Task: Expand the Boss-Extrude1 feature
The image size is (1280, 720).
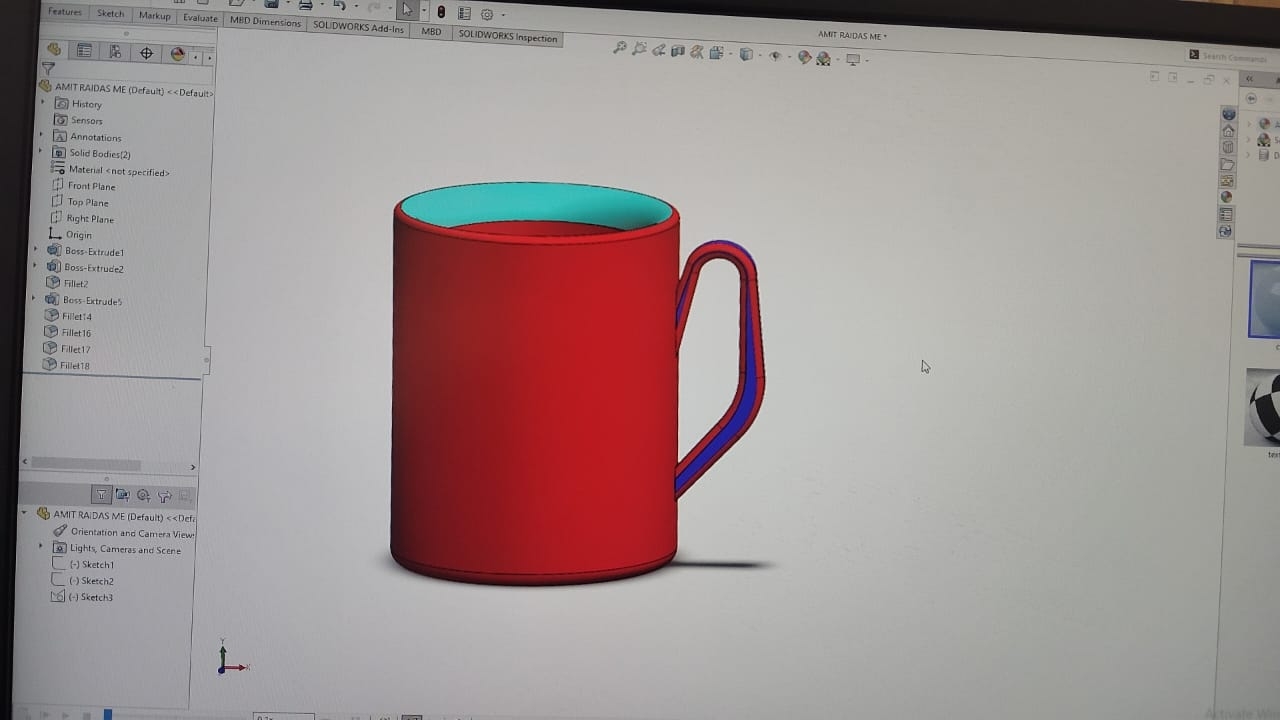Action: tap(37, 250)
